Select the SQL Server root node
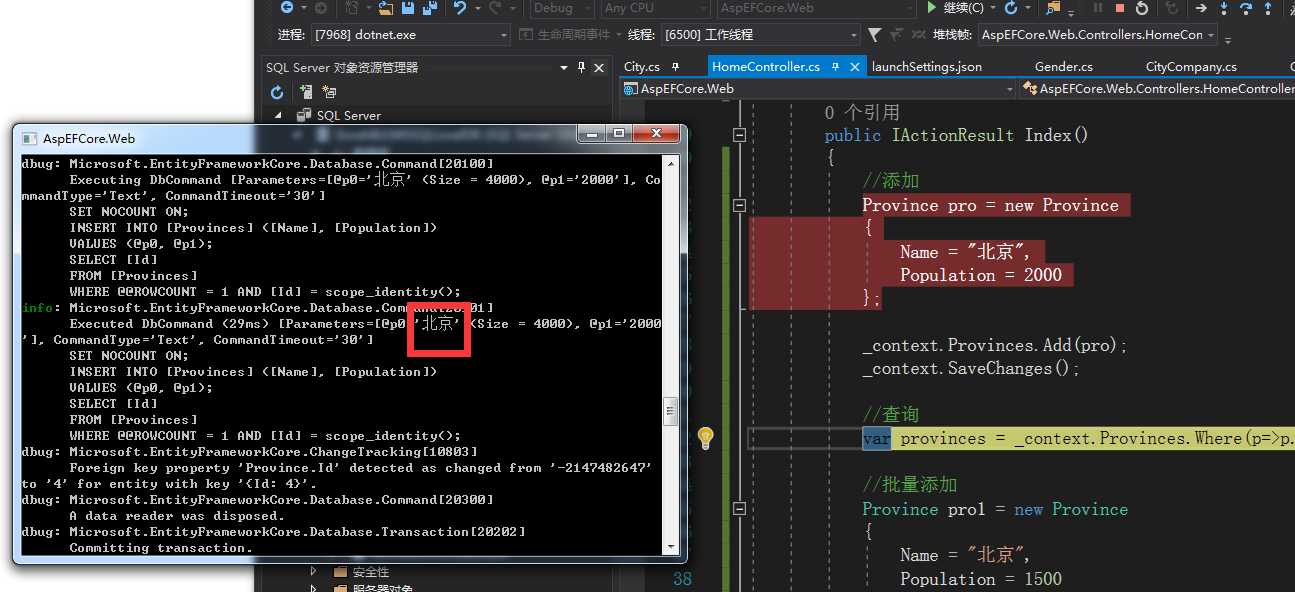 tap(340, 115)
